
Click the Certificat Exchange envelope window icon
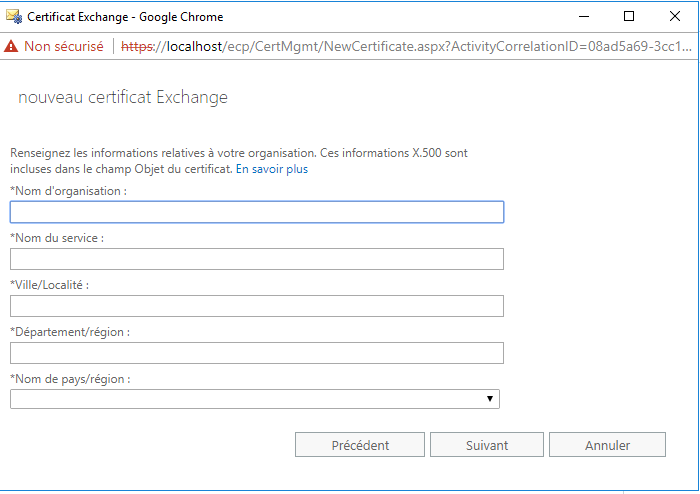click(x=14, y=17)
